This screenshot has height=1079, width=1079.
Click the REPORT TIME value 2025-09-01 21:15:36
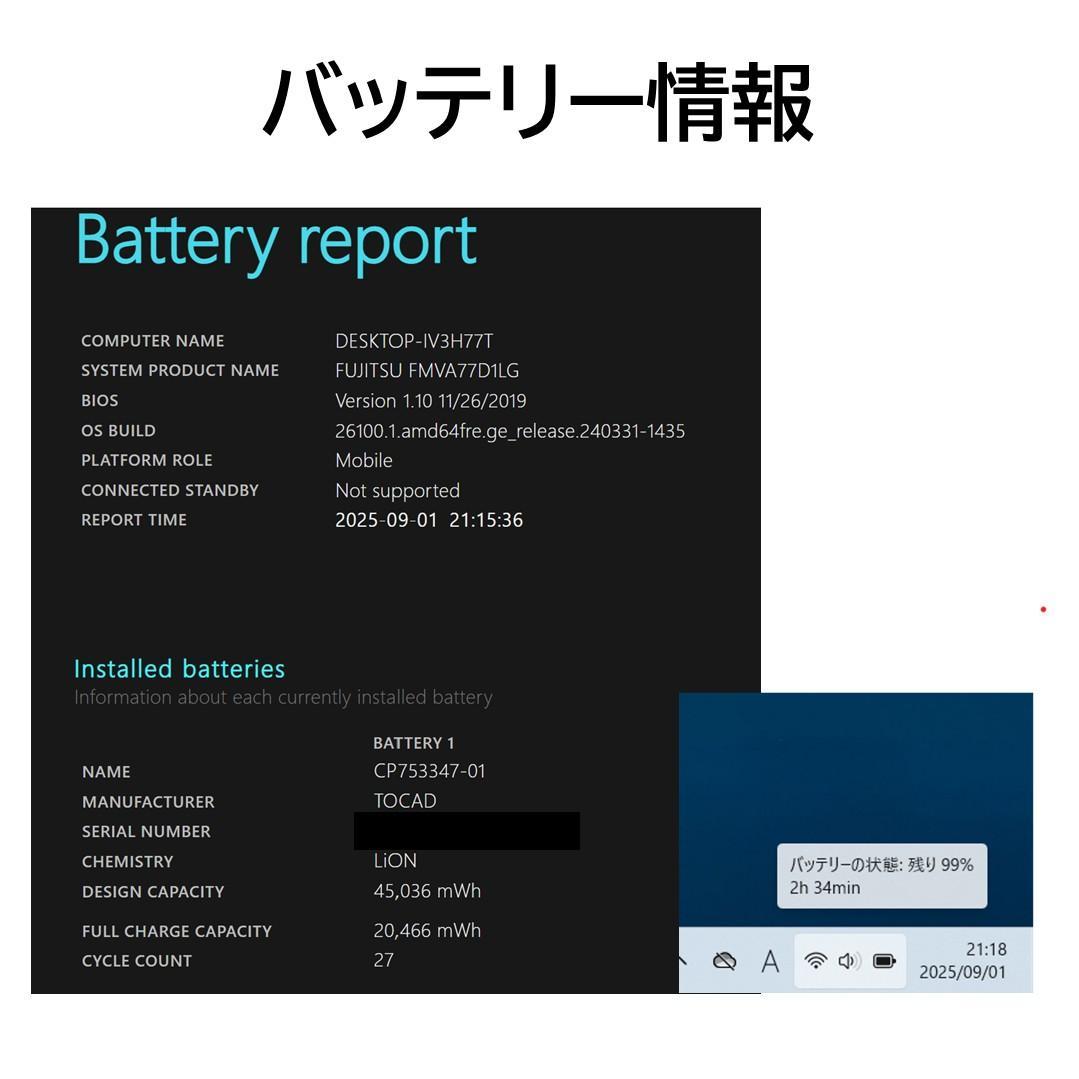[x=430, y=520]
